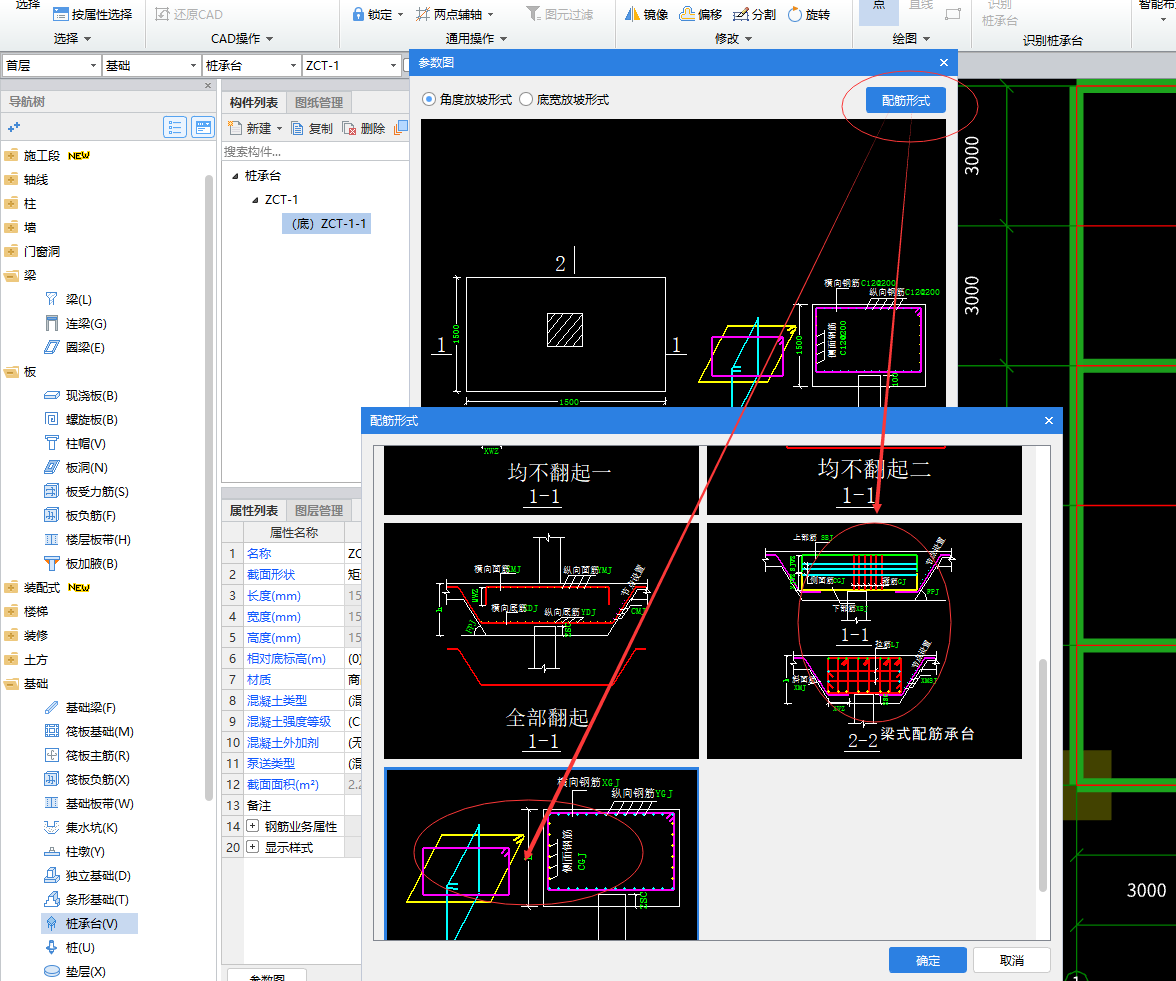Expand the 选择 ribbon group menu
The height and width of the screenshot is (981, 1176).
coord(72,38)
